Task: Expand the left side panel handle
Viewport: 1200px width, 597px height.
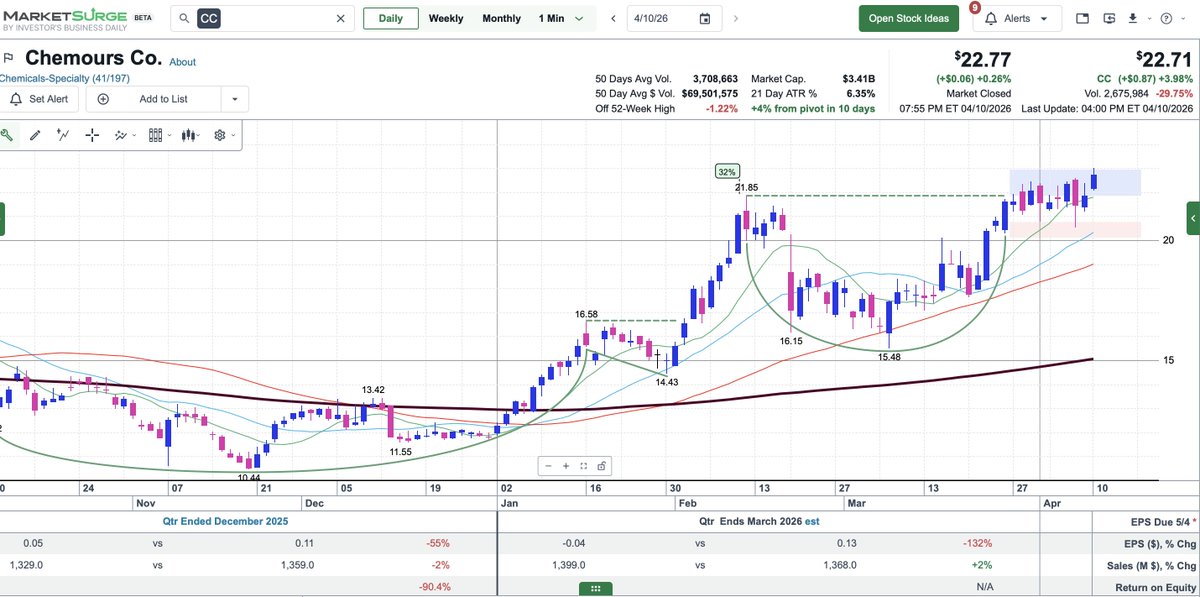Action: [x=2, y=218]
